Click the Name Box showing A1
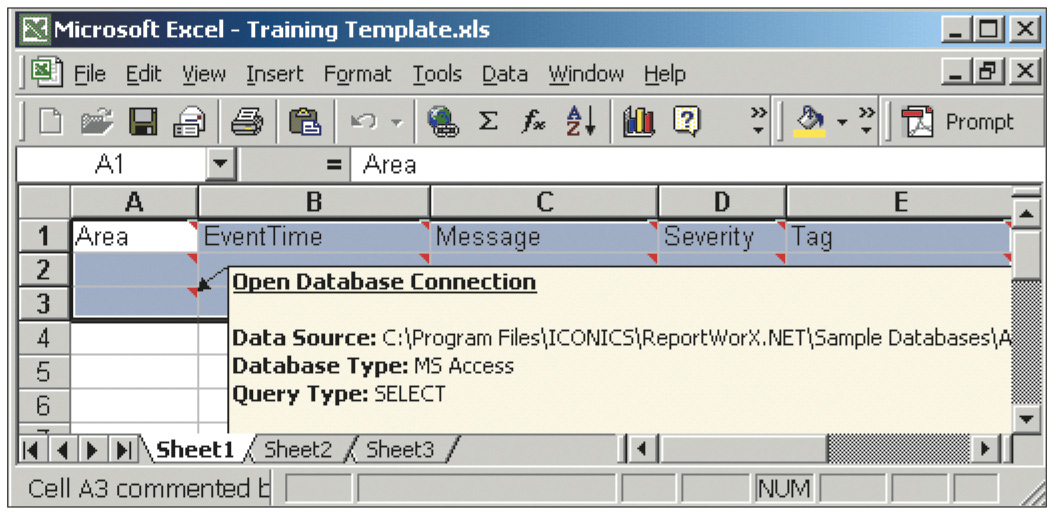The height and width of the screenshot is (514, 1054). pos(111,165)
